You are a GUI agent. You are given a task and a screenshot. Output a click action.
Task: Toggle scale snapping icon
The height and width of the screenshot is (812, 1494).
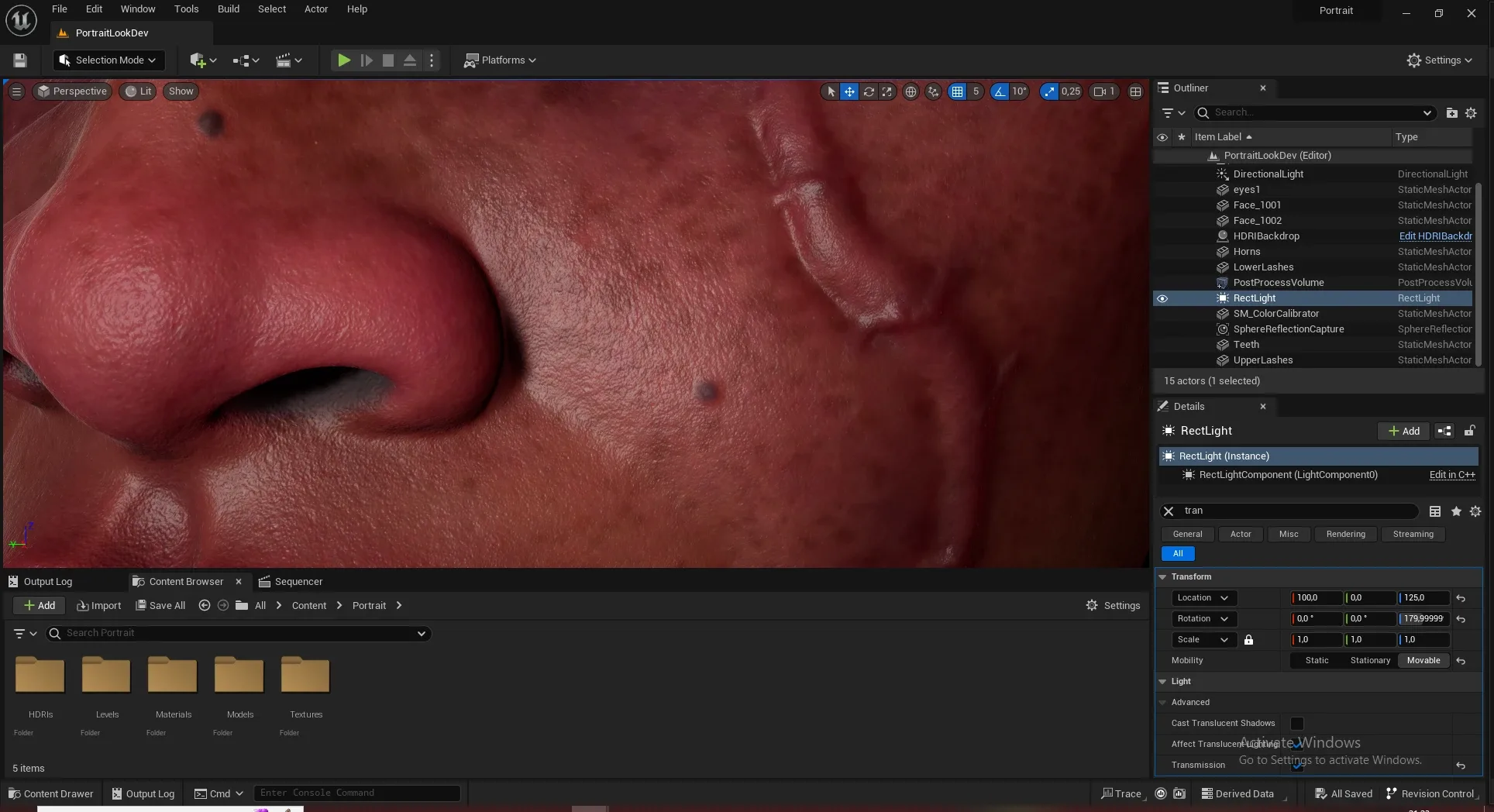pyautogui.click(x=1048, y=91)
